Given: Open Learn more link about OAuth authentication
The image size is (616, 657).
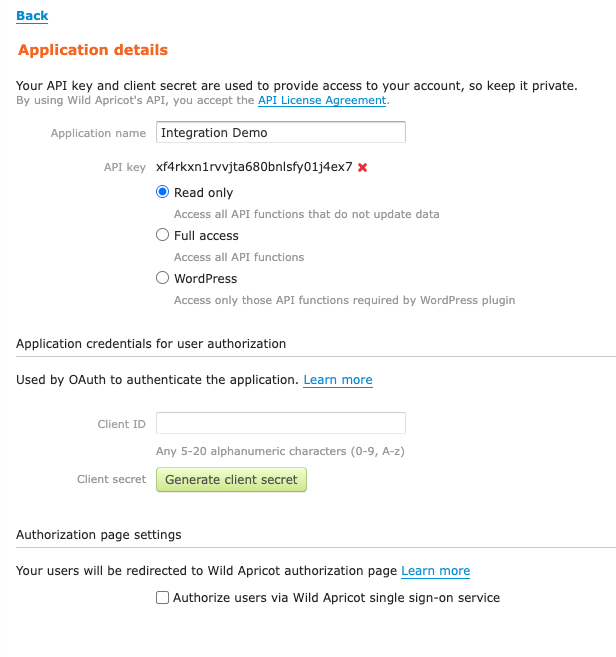Looking at the screenshot, I should coord(338,380).
